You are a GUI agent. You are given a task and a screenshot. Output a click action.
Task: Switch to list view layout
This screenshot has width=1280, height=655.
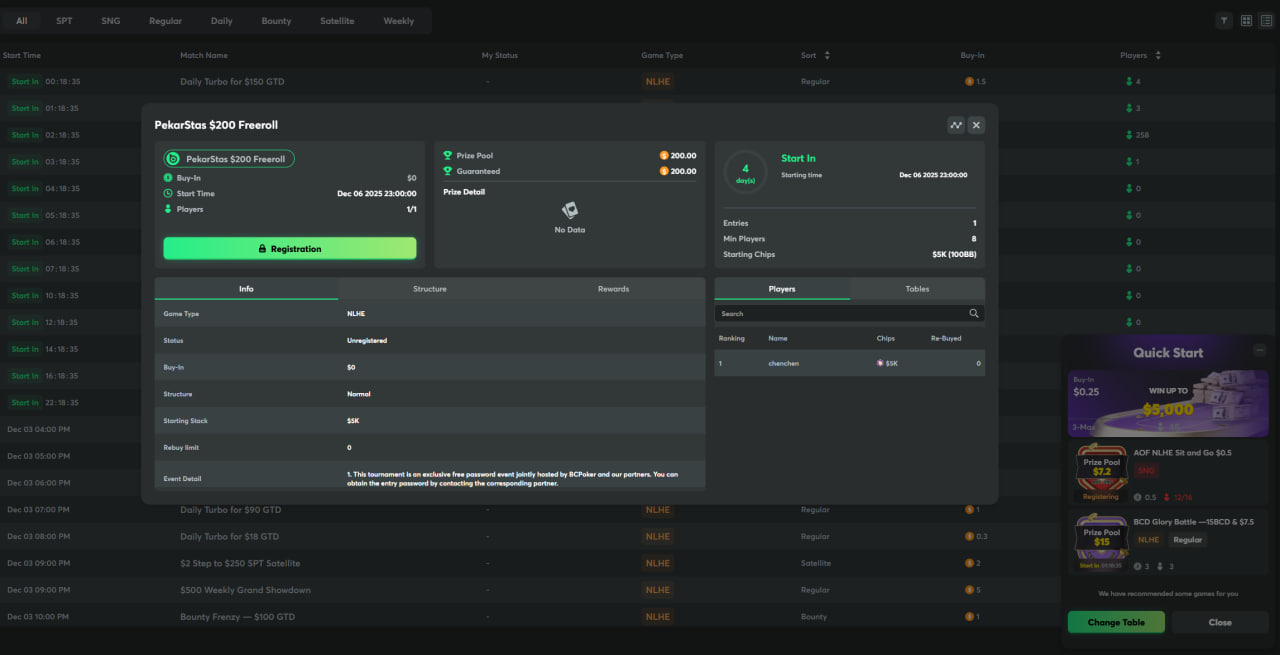pos(1265,20)
